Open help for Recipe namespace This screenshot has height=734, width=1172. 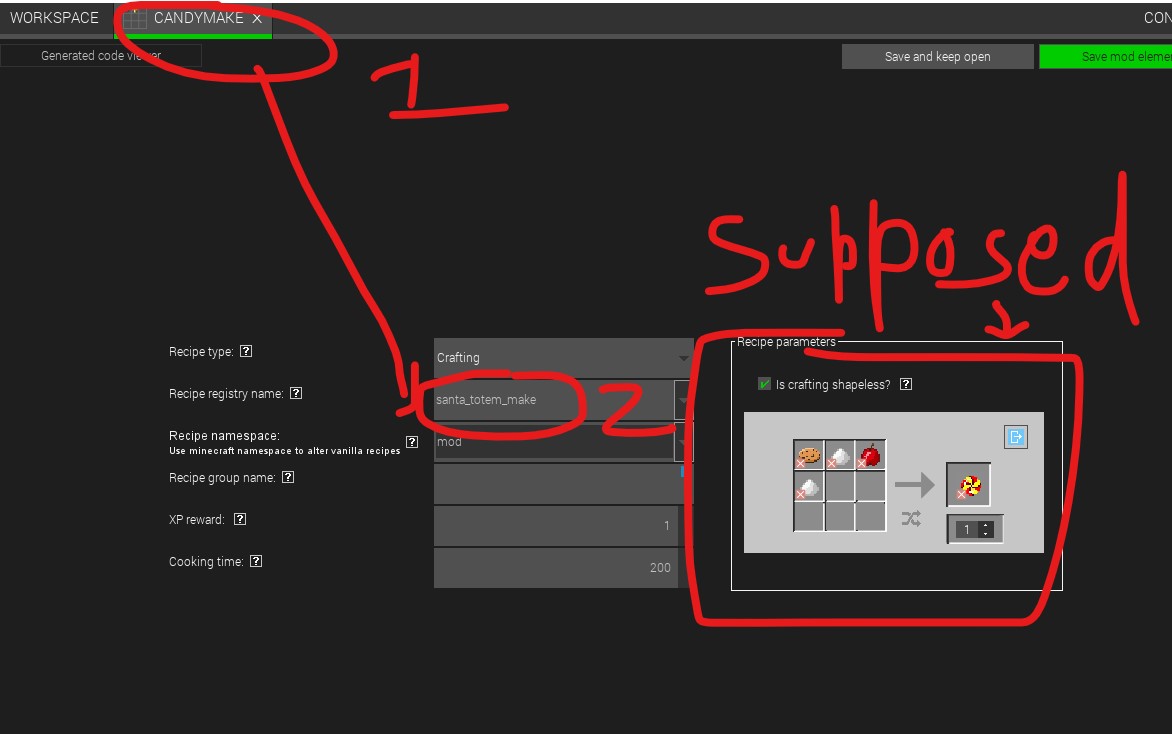[411, 441]
